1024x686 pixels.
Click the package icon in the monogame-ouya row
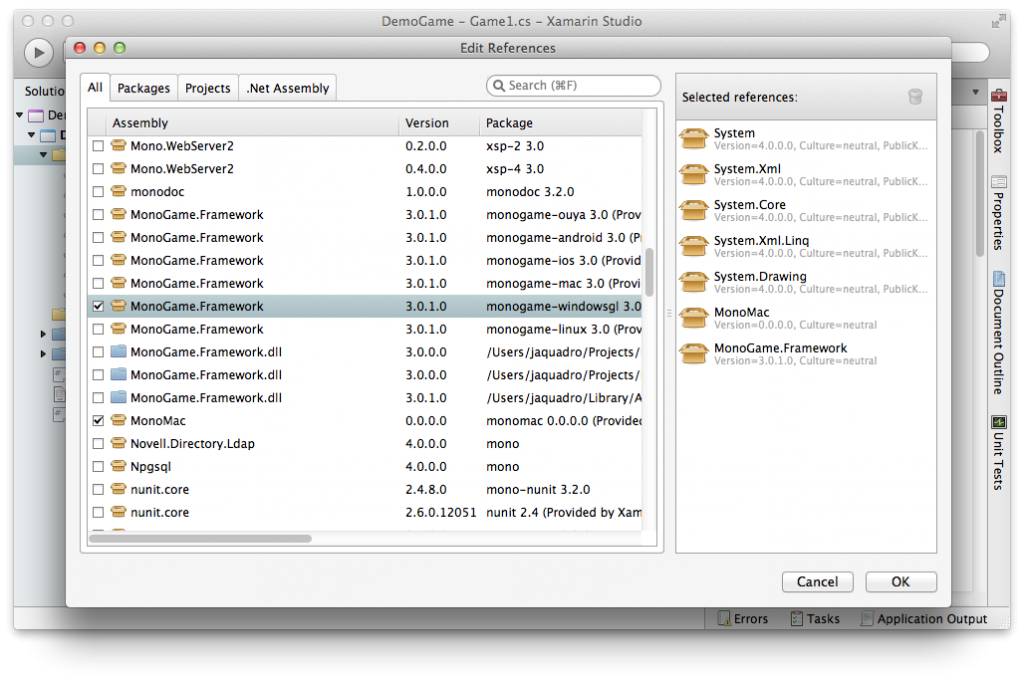118,214
